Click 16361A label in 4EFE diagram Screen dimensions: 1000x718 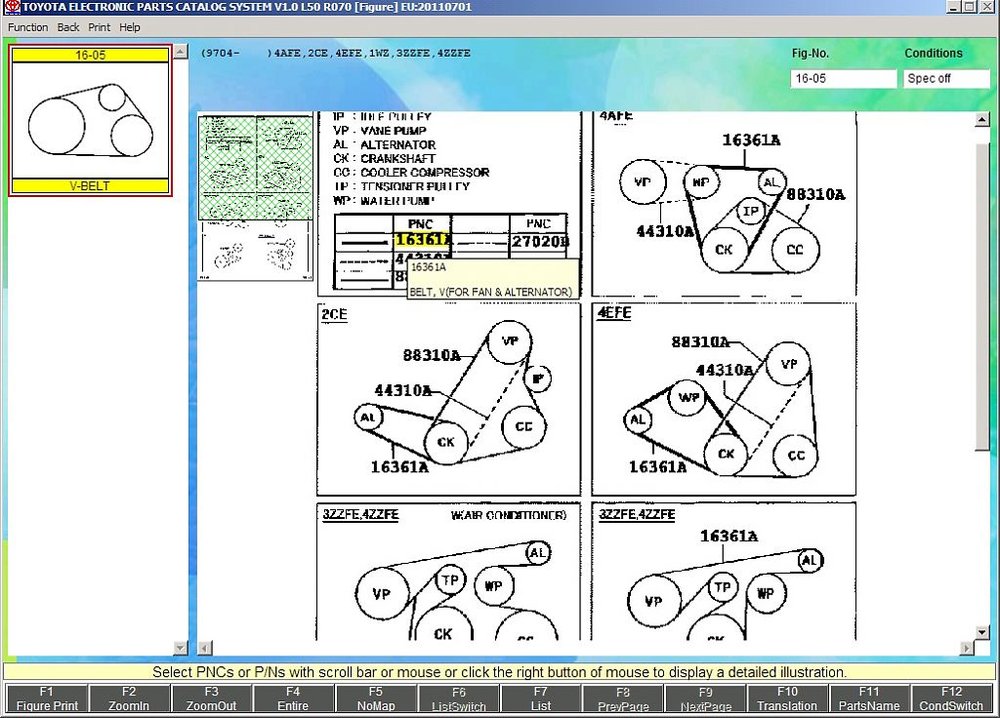tap(658, 467)
